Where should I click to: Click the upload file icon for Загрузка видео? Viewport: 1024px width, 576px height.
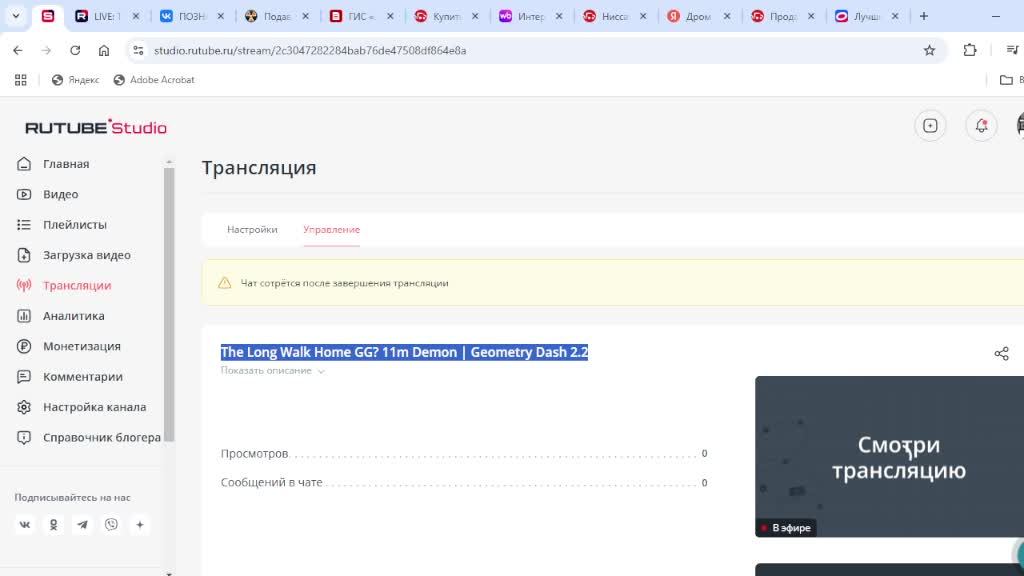pyautogui.click(x=24, y=255)
